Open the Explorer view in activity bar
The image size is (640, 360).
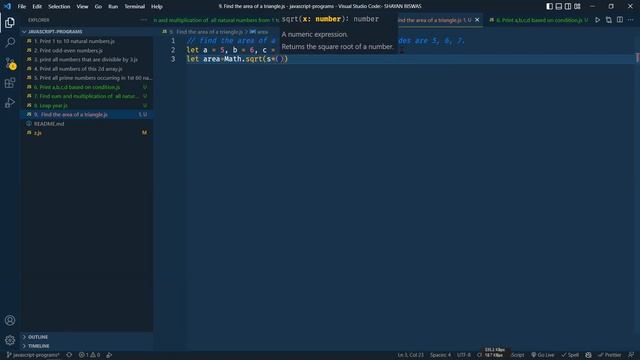pos(10,23)
